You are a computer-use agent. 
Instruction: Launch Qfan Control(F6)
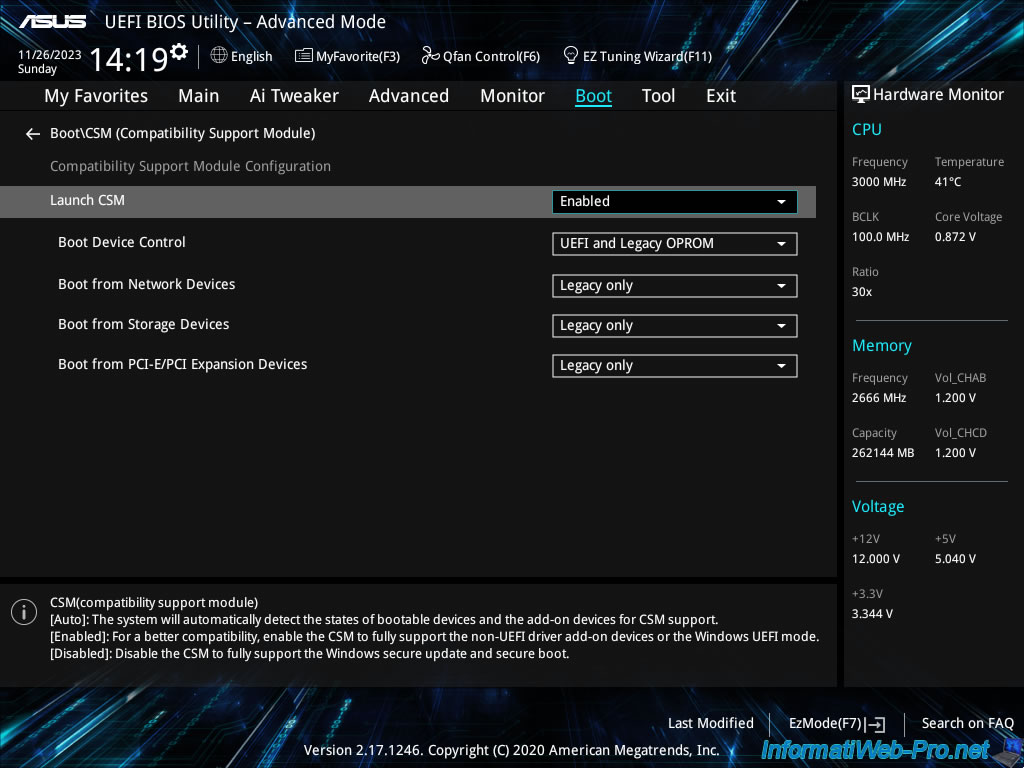491,56
